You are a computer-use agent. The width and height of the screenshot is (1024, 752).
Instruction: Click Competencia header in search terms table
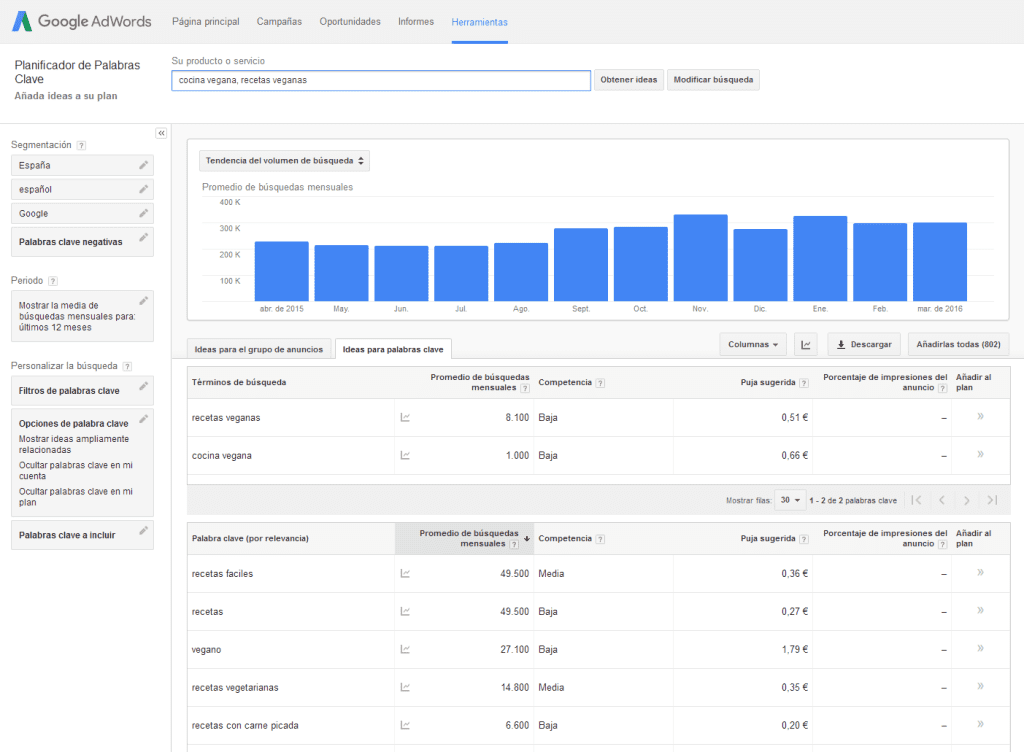pos(565,383)
